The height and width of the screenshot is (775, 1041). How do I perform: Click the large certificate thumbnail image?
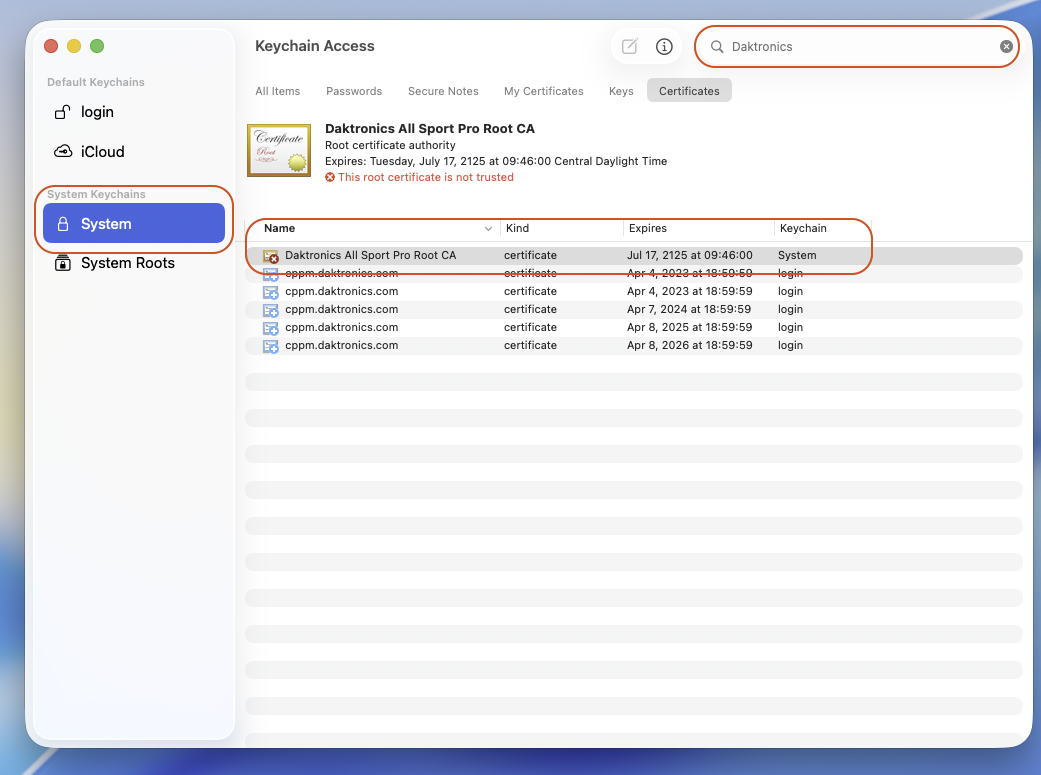point(279,150)
